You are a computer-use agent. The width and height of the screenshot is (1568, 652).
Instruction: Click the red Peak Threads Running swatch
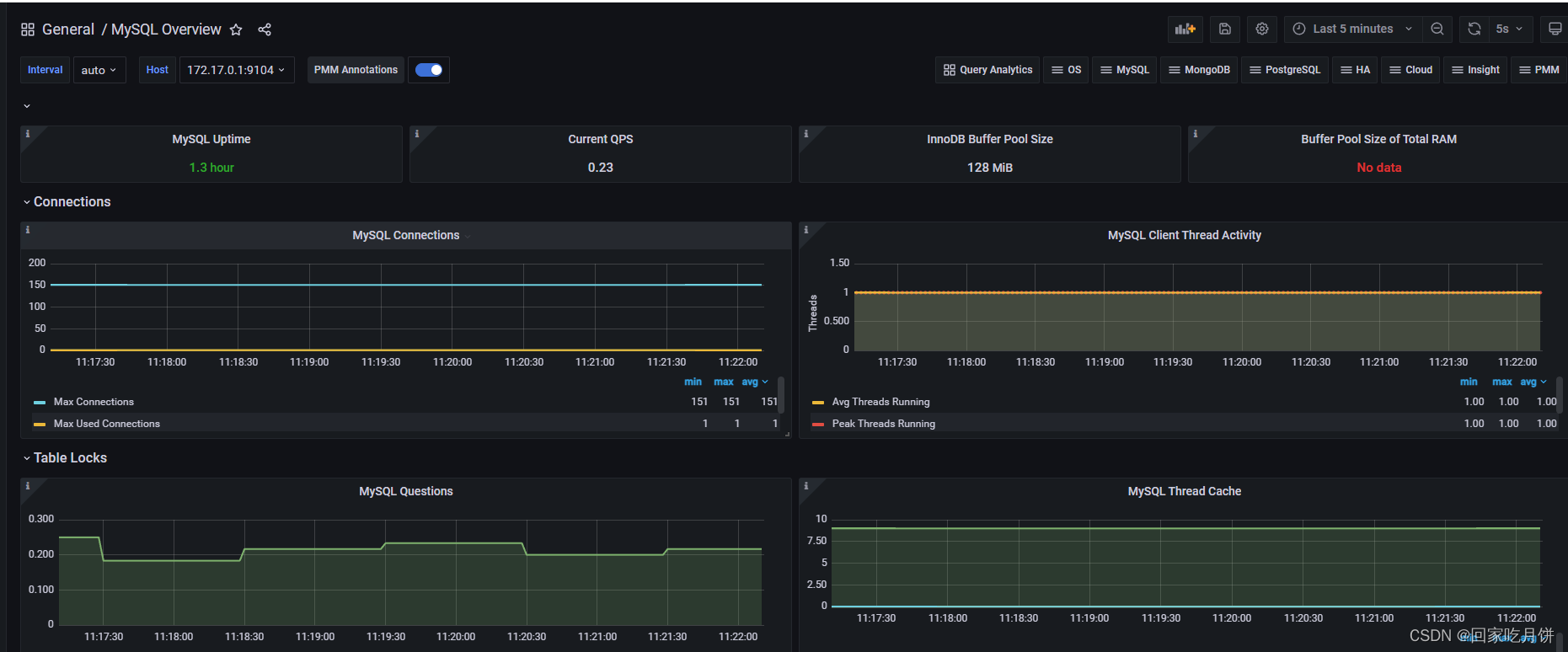point(818,425)
